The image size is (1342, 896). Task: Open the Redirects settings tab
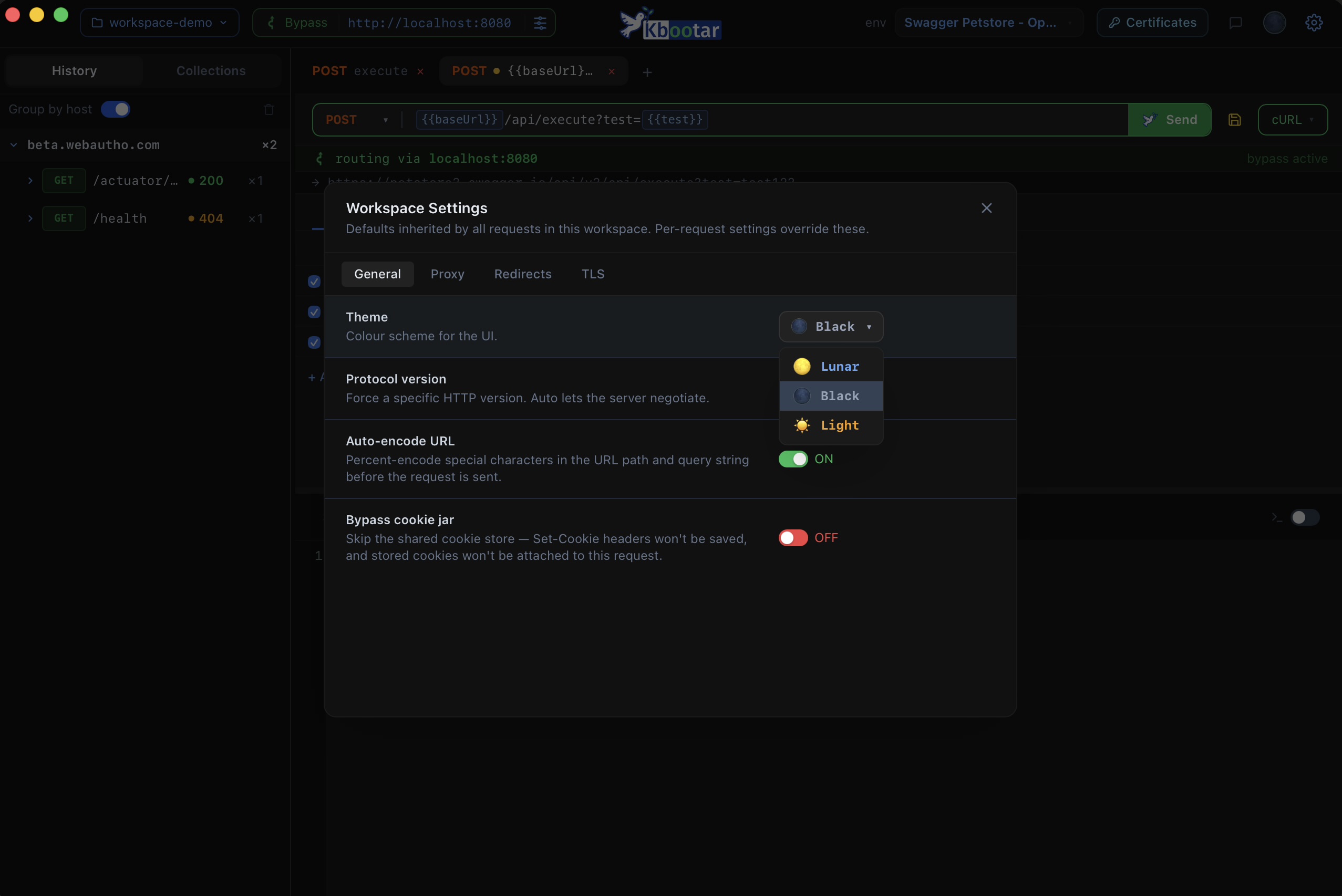click(522, 274)
